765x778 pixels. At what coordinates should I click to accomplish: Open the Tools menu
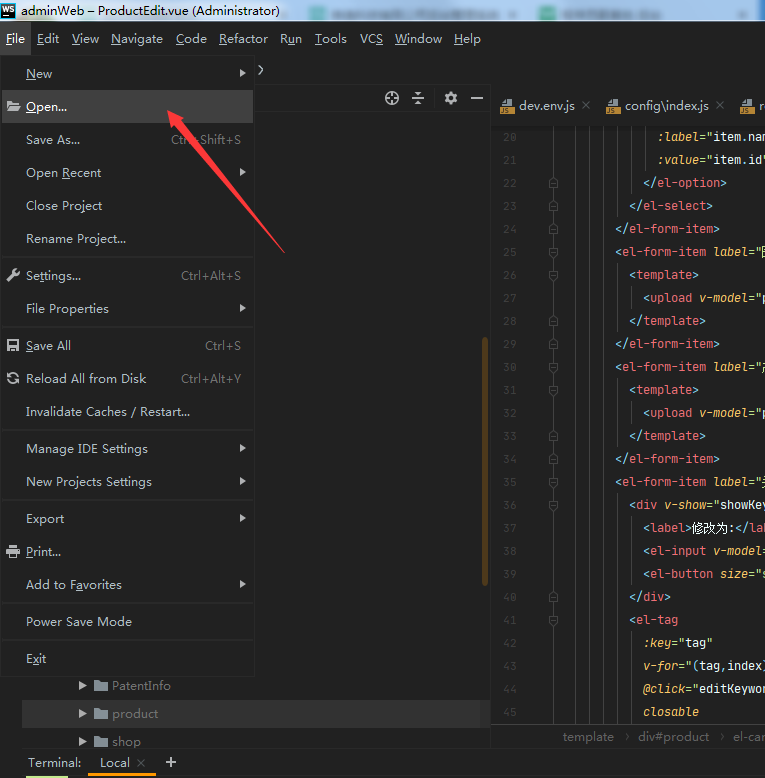point(330,39)
